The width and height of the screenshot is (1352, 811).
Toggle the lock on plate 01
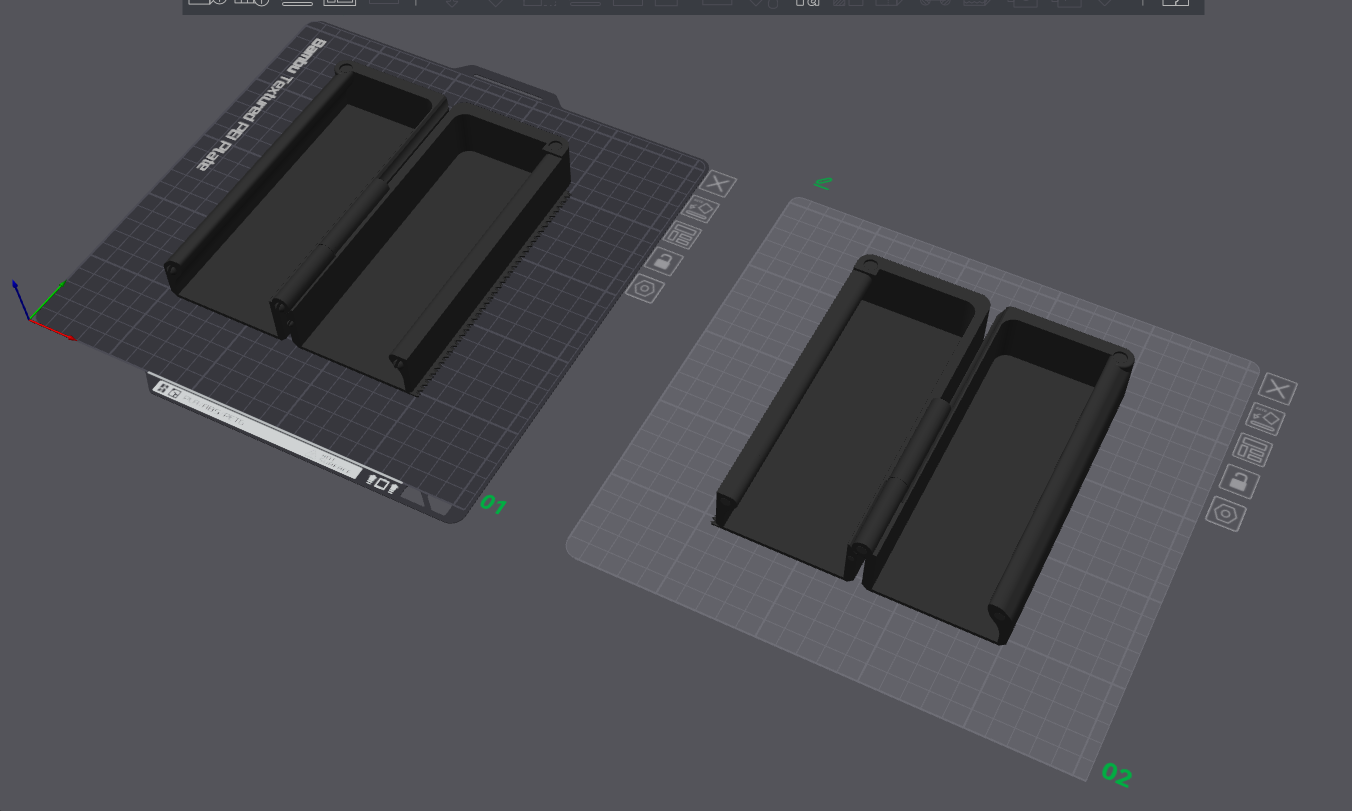coord(664,262)
